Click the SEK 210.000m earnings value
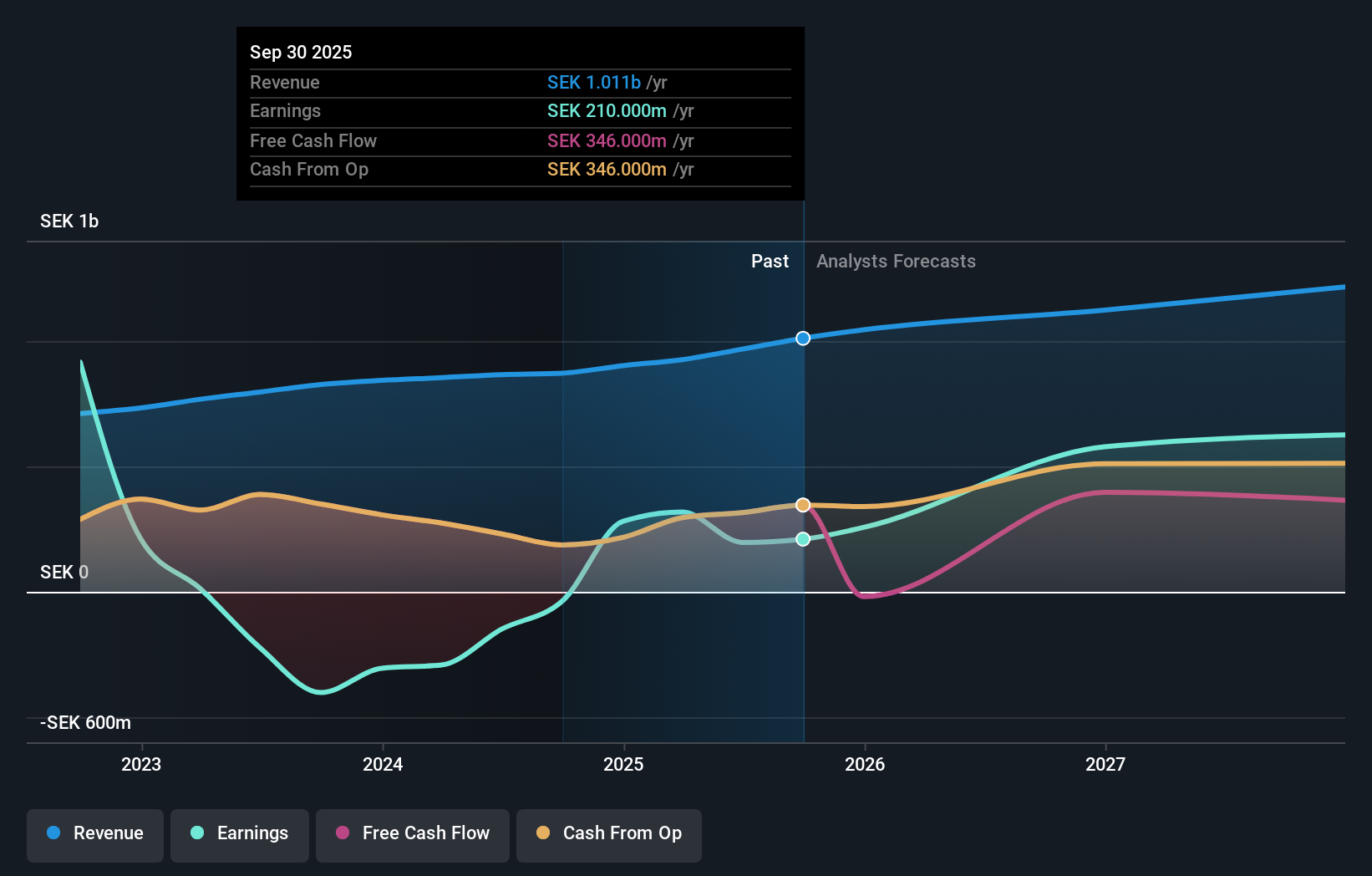 (x=607, y=110)
